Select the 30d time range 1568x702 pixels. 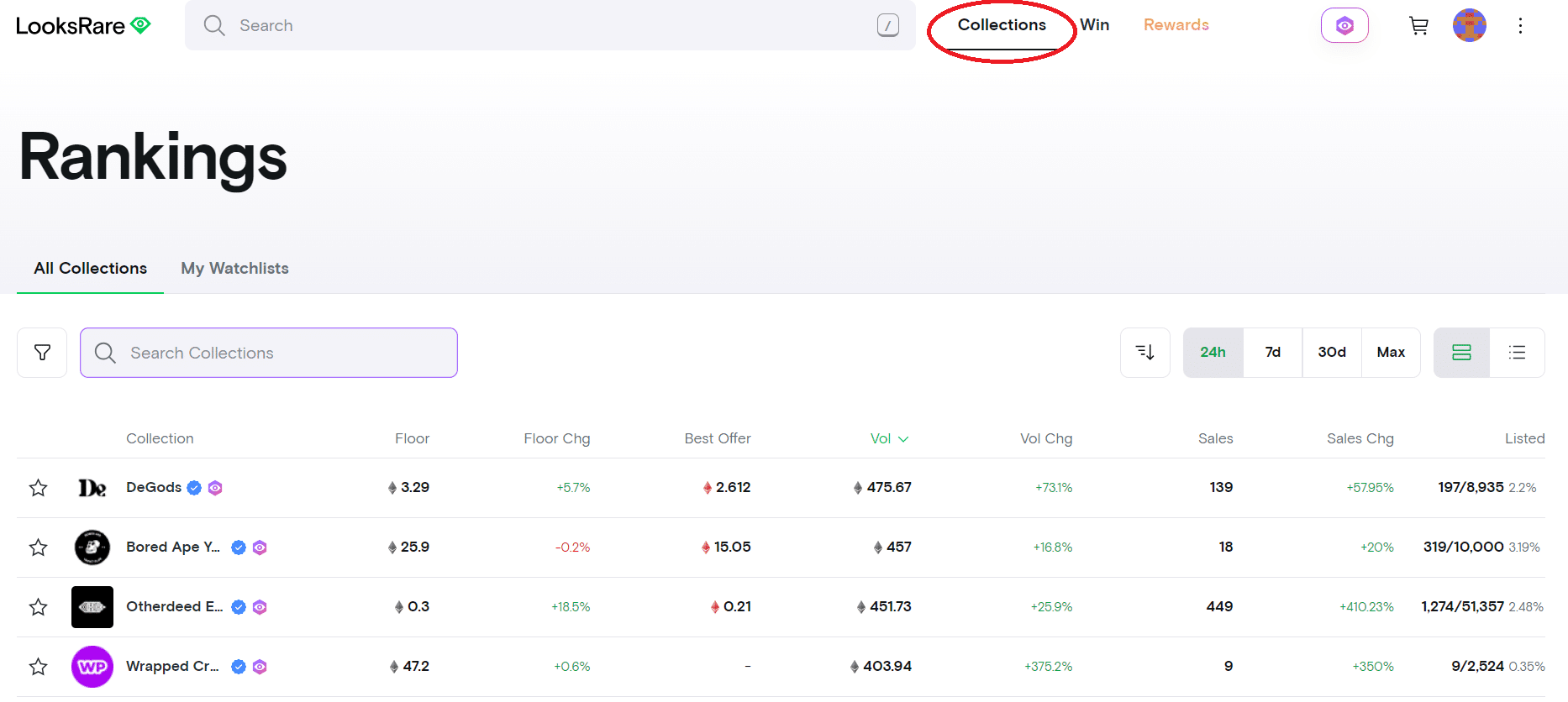[1332, 353]
